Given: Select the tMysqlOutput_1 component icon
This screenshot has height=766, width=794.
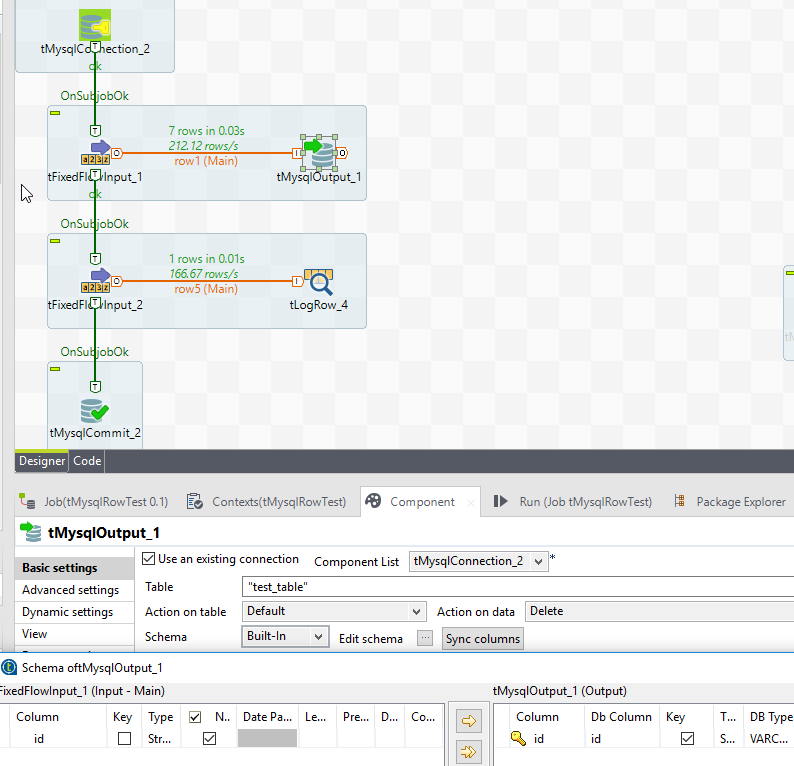Looking at the screenshot, I should click(x=319, y=152).
